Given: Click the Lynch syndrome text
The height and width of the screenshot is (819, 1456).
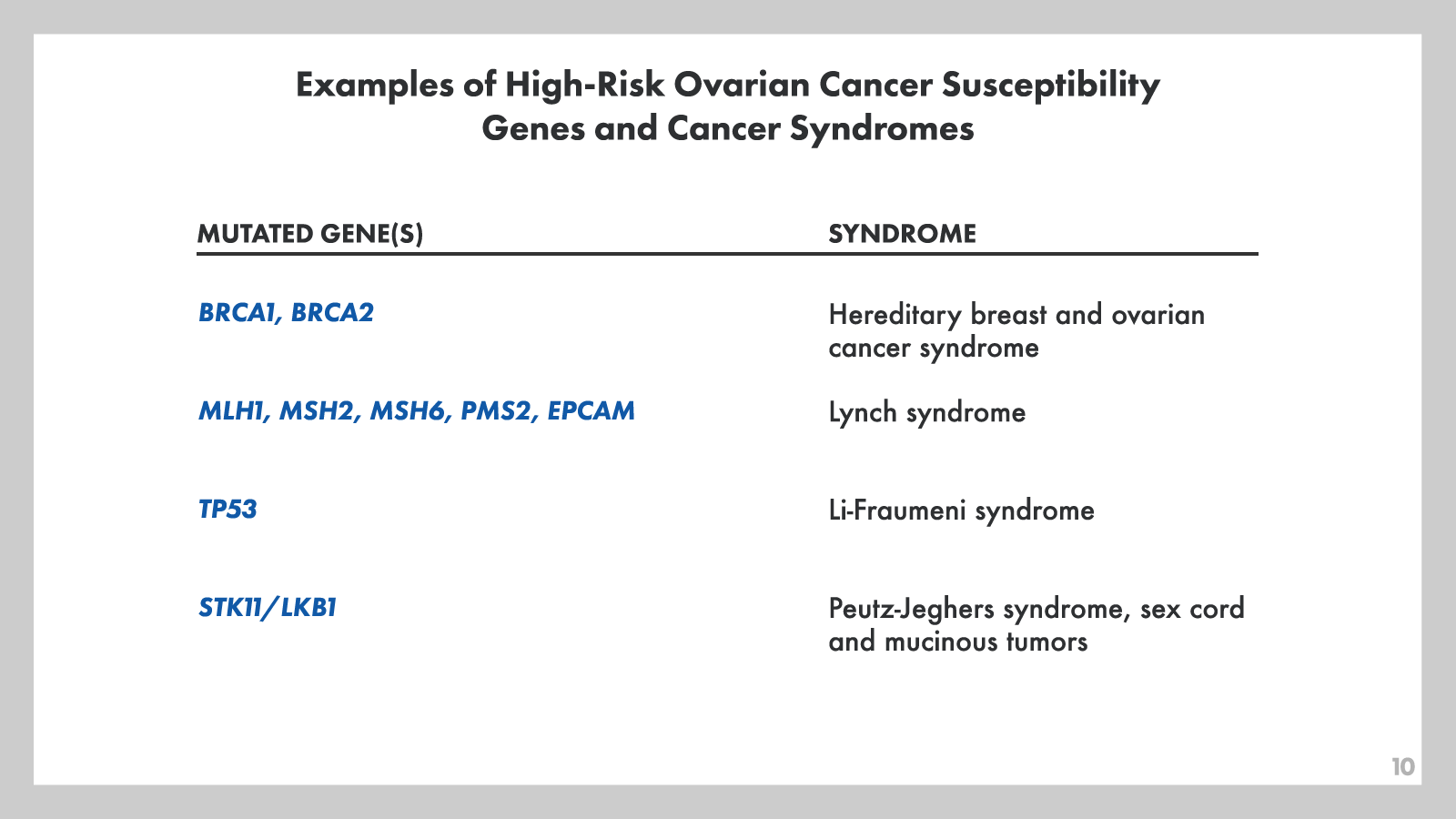Looking at the screenshot, I should (x=926, y=413).
